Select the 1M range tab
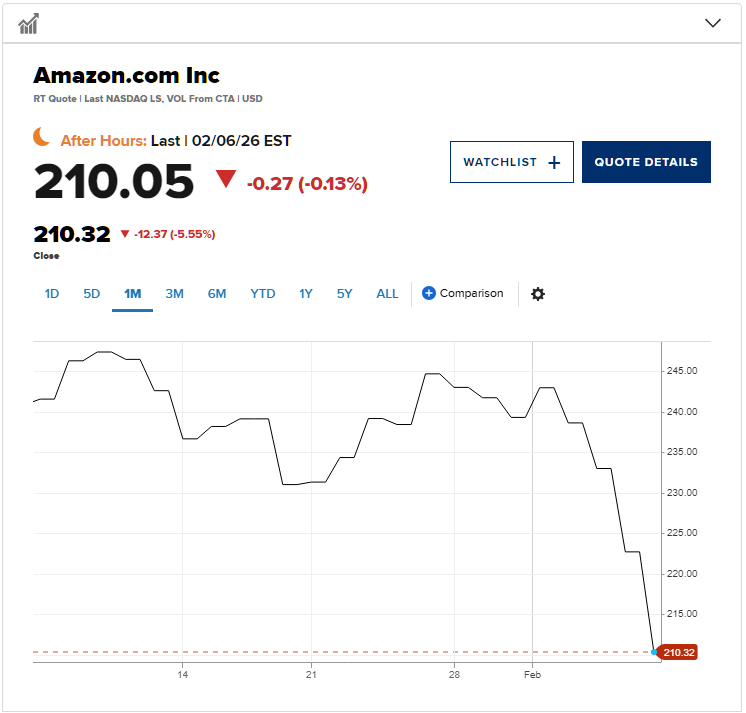This screenshot has height=713, width=746. (132, 294)
